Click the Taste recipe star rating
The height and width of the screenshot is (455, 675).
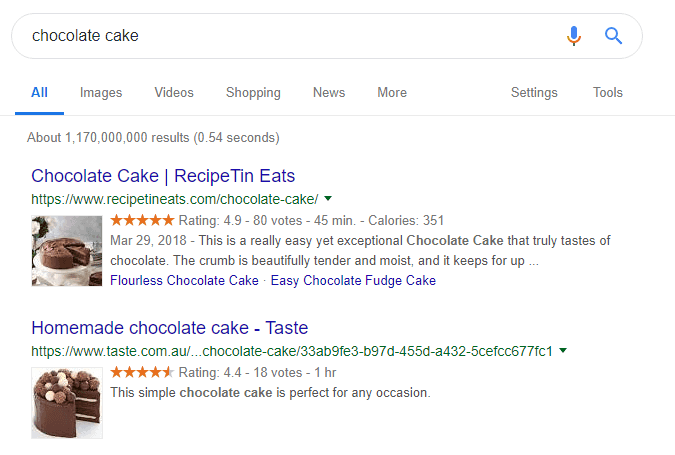[142, 372]
